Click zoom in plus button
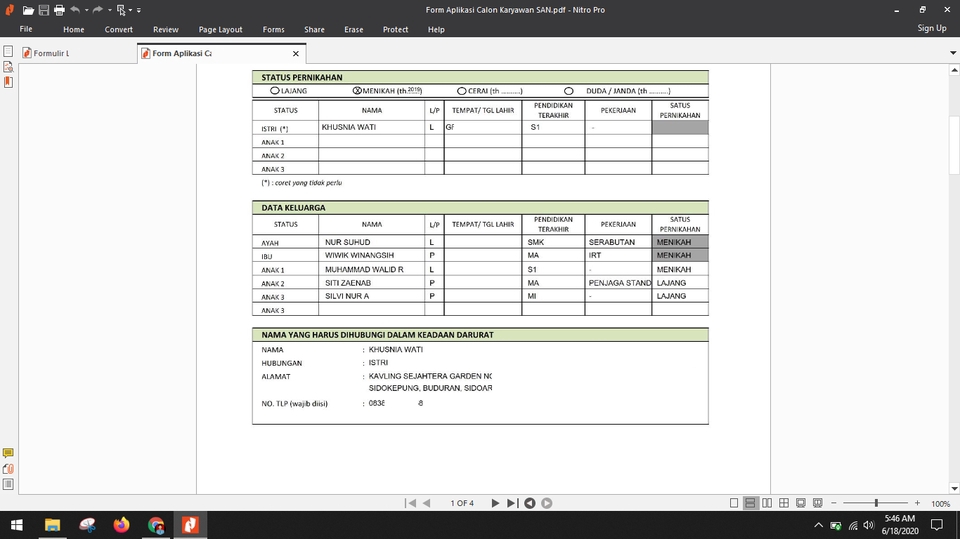Screen dimensions: 960x539 coord(917,503)
